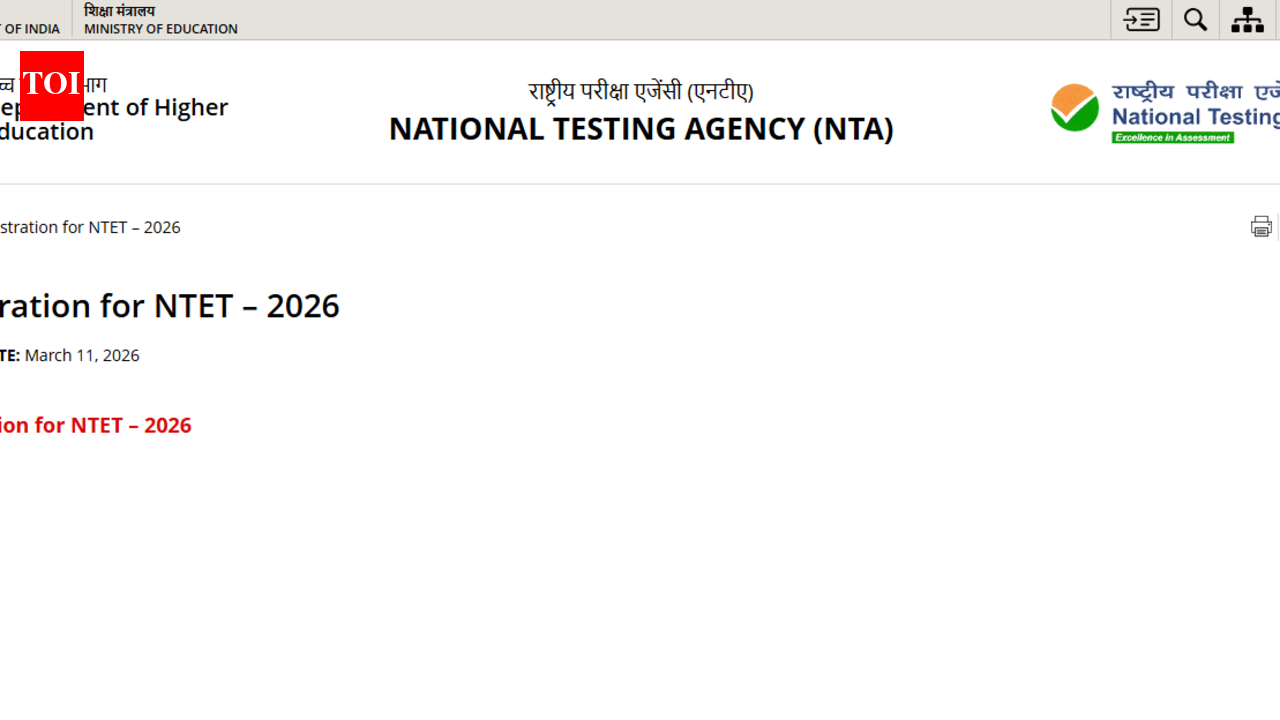Click the sitemap icon in the top bar
The image size is (1280, 720).
click(1247, 19)
